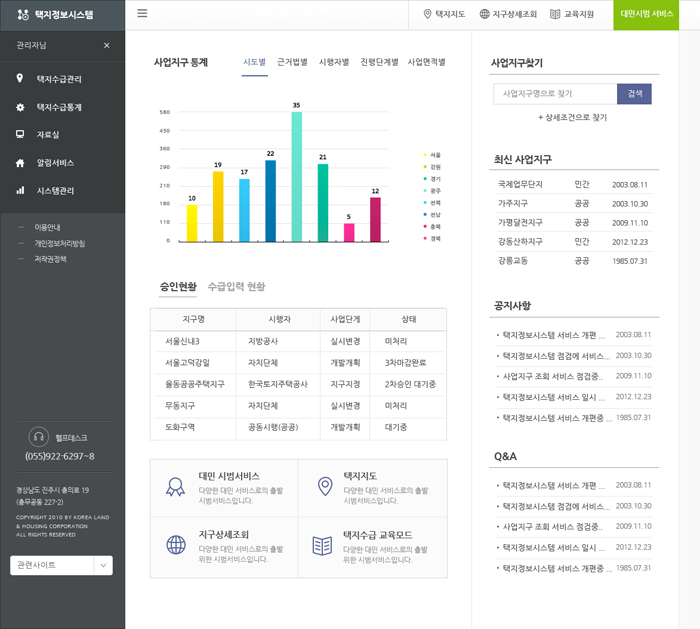Open 택지지도 in the top navigation bar
Viewport: 700px width, 629px height.
[x=444, y=15]
